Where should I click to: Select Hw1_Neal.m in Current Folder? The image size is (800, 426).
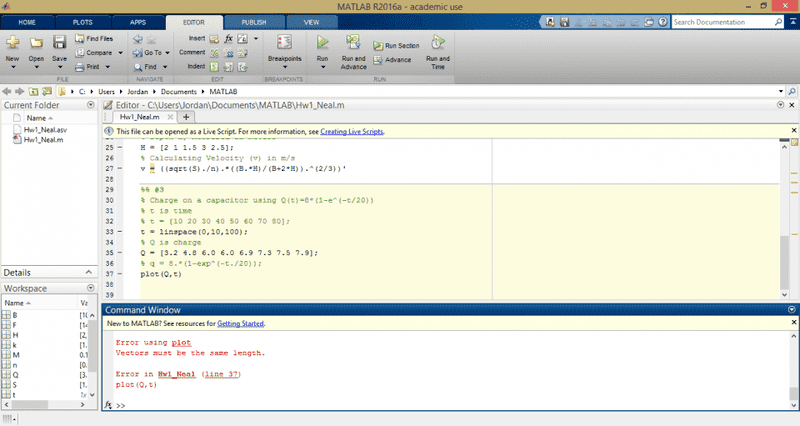click(43, 140)
